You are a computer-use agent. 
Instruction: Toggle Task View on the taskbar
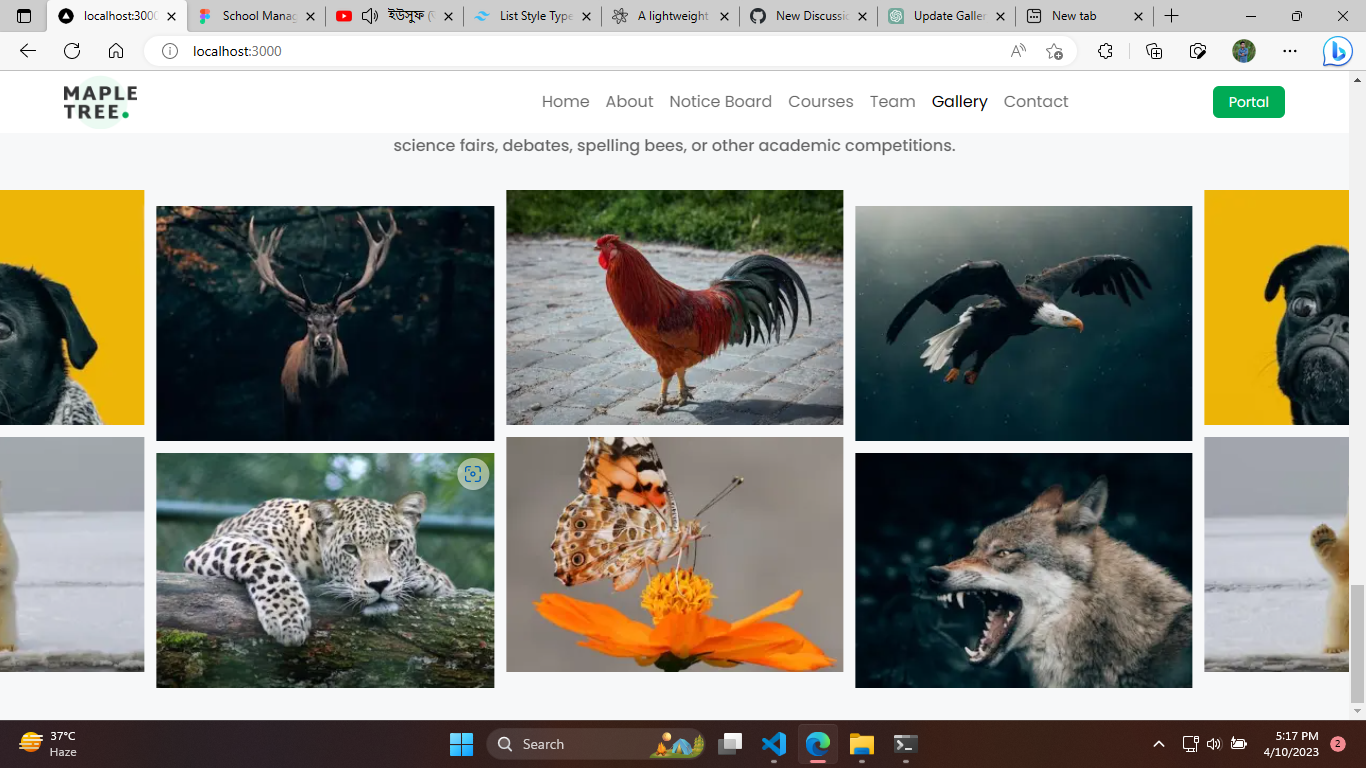coord(729,744)
